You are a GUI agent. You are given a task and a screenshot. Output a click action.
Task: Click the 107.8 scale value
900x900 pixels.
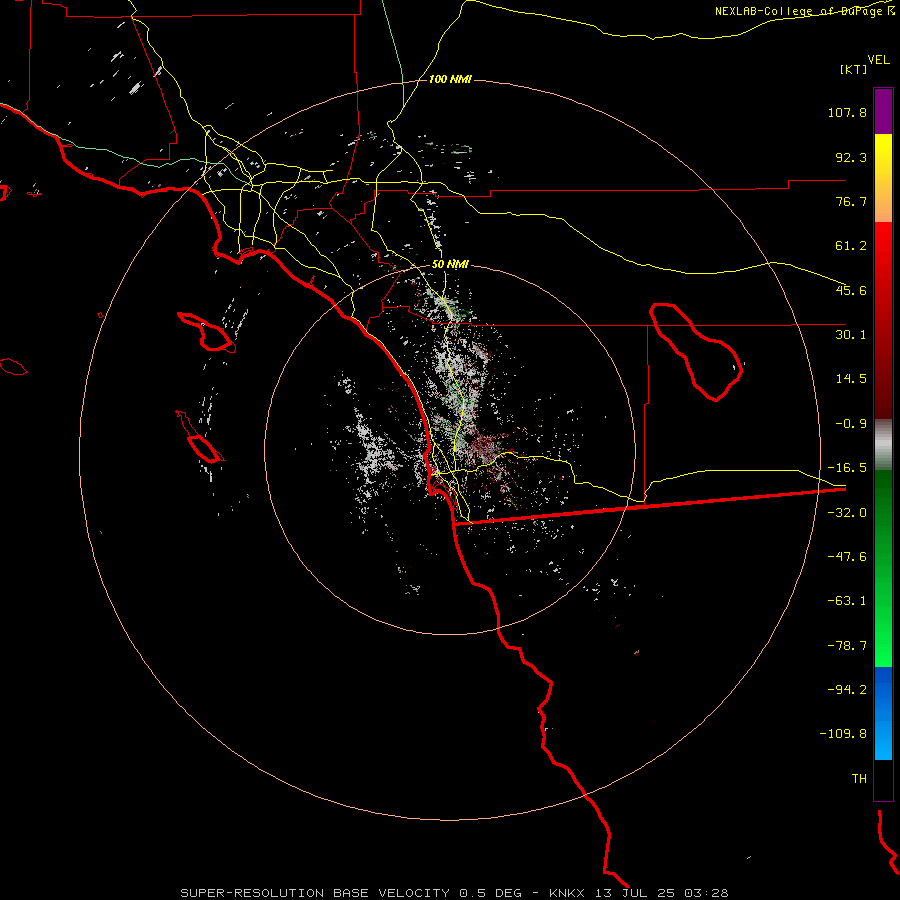[847, 112]
